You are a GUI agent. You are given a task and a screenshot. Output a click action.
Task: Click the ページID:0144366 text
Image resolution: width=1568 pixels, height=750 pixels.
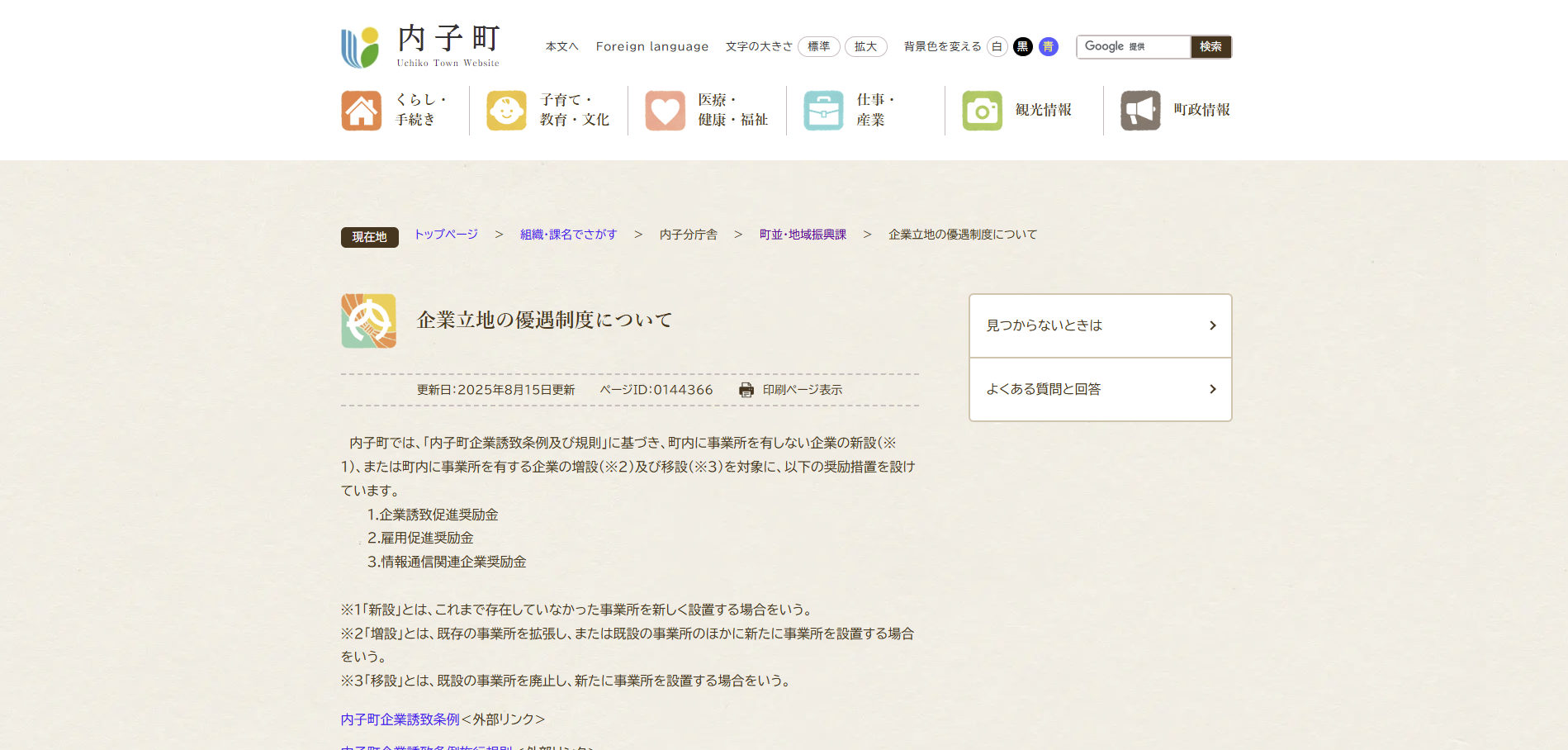click(x=656, y=390)
